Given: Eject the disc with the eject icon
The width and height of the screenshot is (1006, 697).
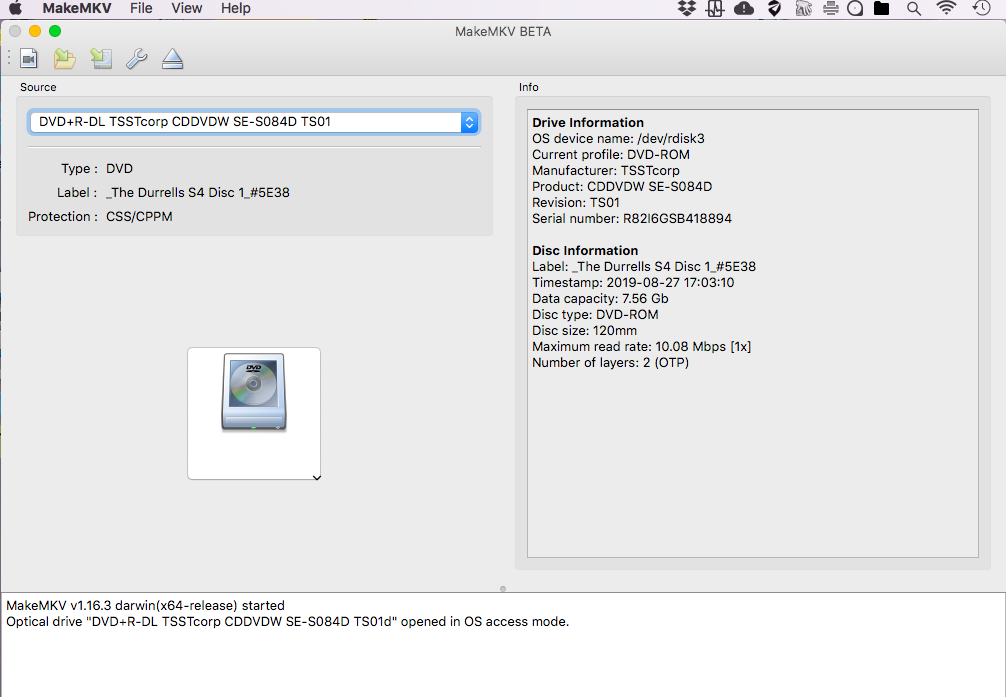Looking at the screenshot, I should (173, 59).
